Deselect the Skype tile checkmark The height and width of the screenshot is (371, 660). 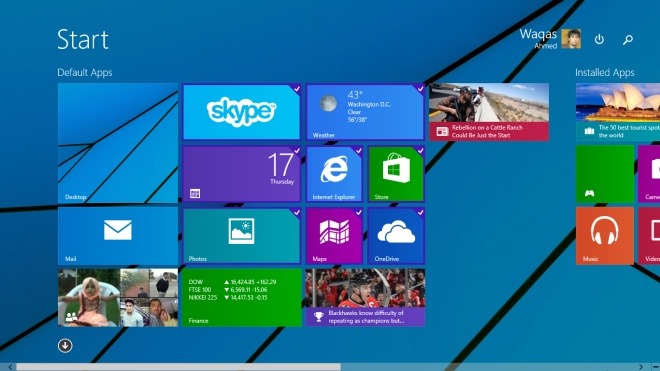tap(296, 89)
